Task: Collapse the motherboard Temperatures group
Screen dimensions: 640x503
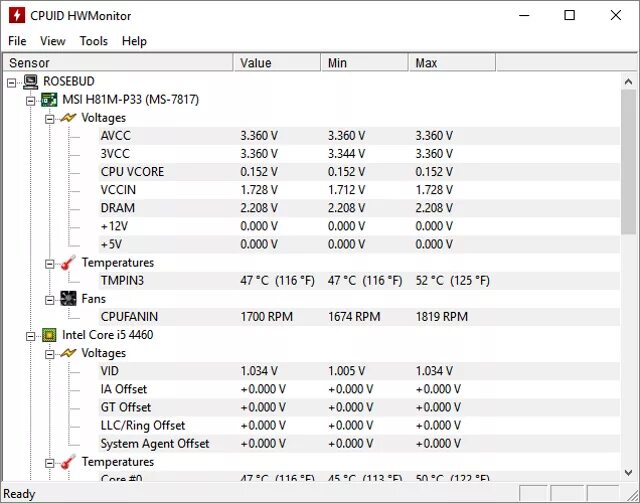Action: click(49, 264)
